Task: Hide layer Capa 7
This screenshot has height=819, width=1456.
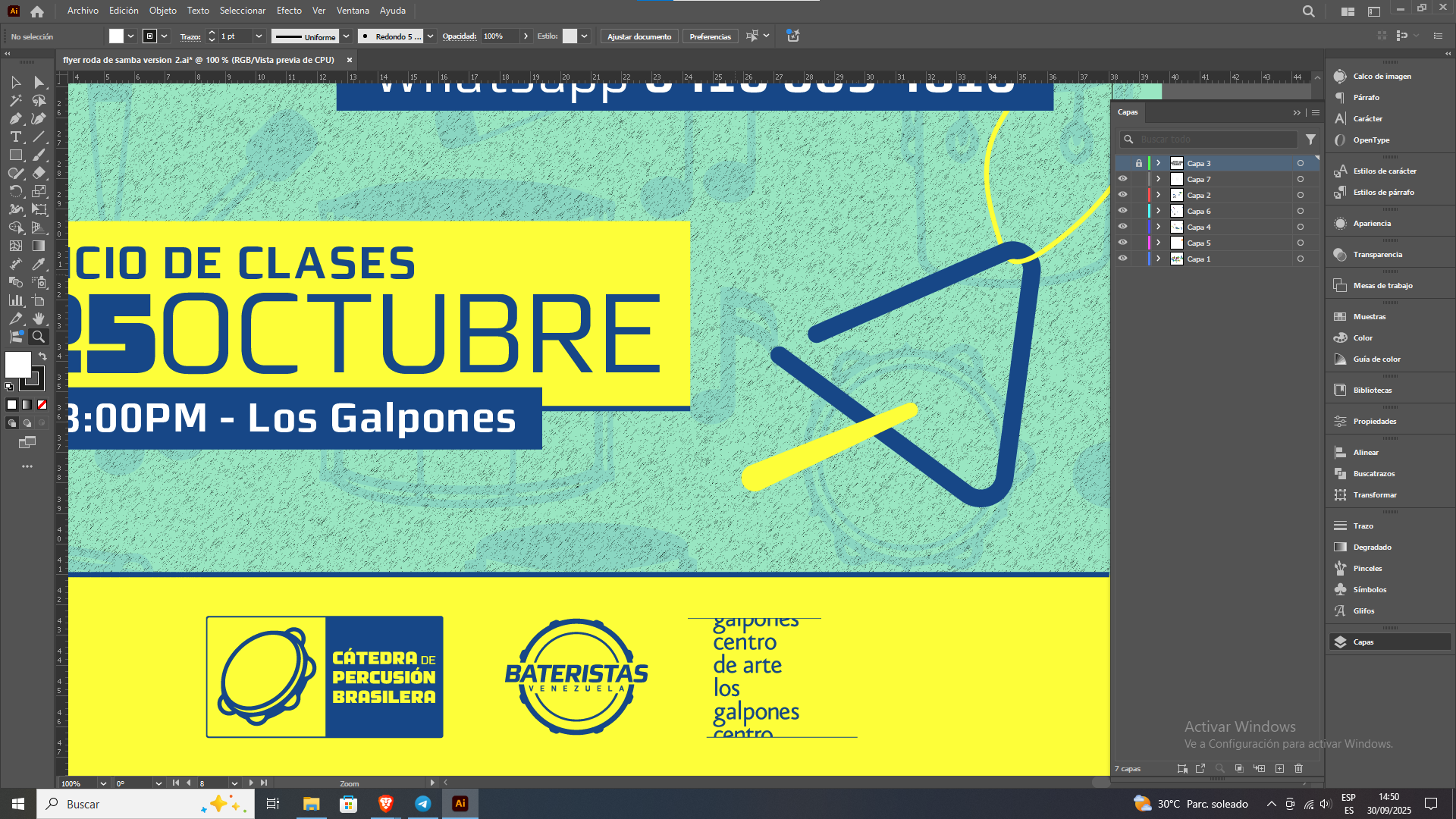Action: [x=1122, y=179]
